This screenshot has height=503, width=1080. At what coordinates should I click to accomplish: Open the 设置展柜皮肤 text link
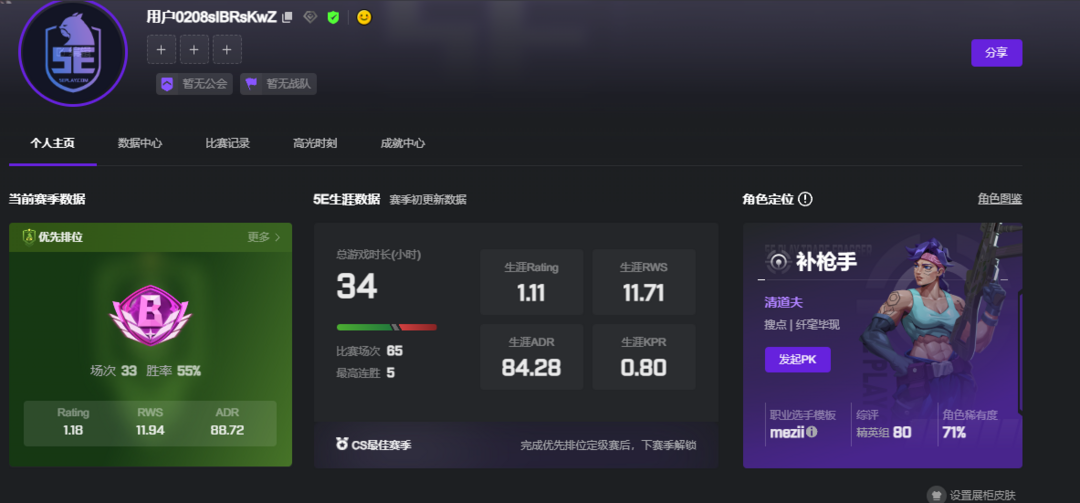[982, 495]
